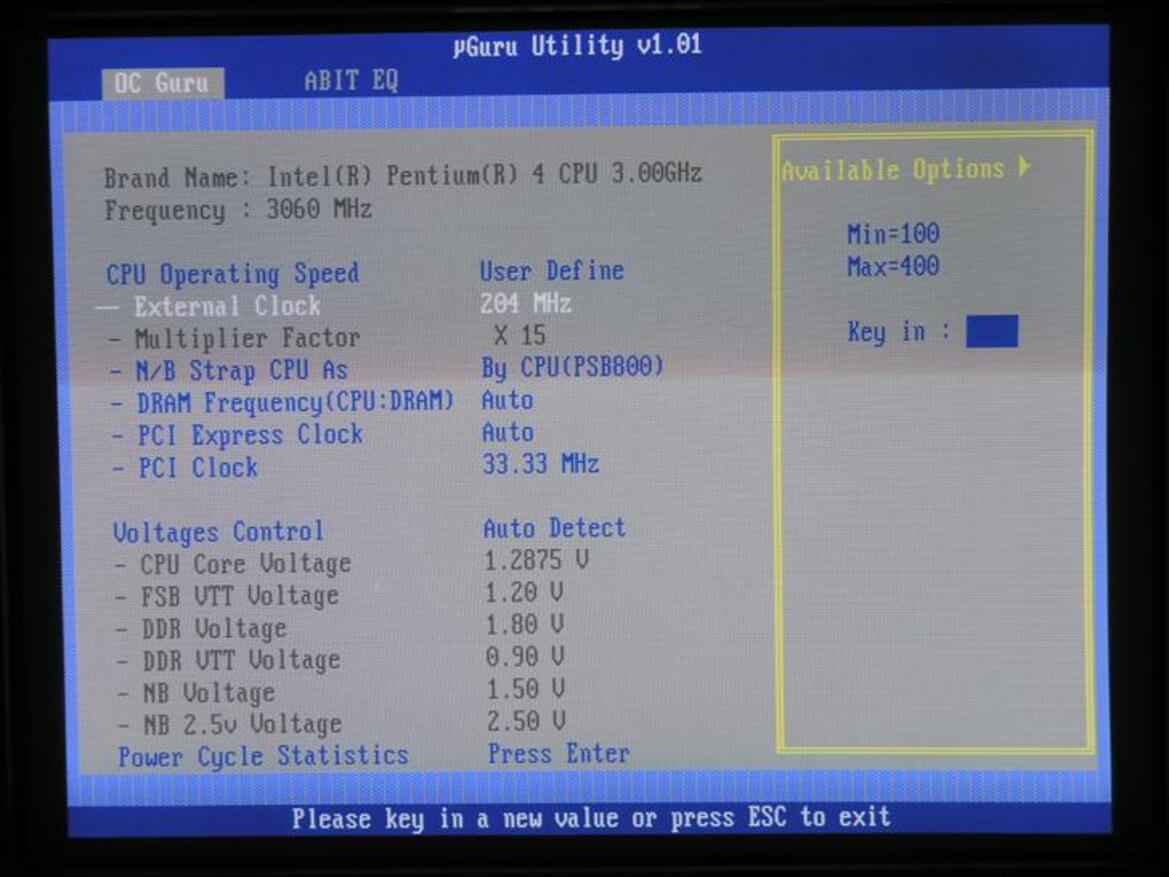This screenshot has width=1169, height=877.
Task: Click the Key in input box
Action: tap(992, 332)
